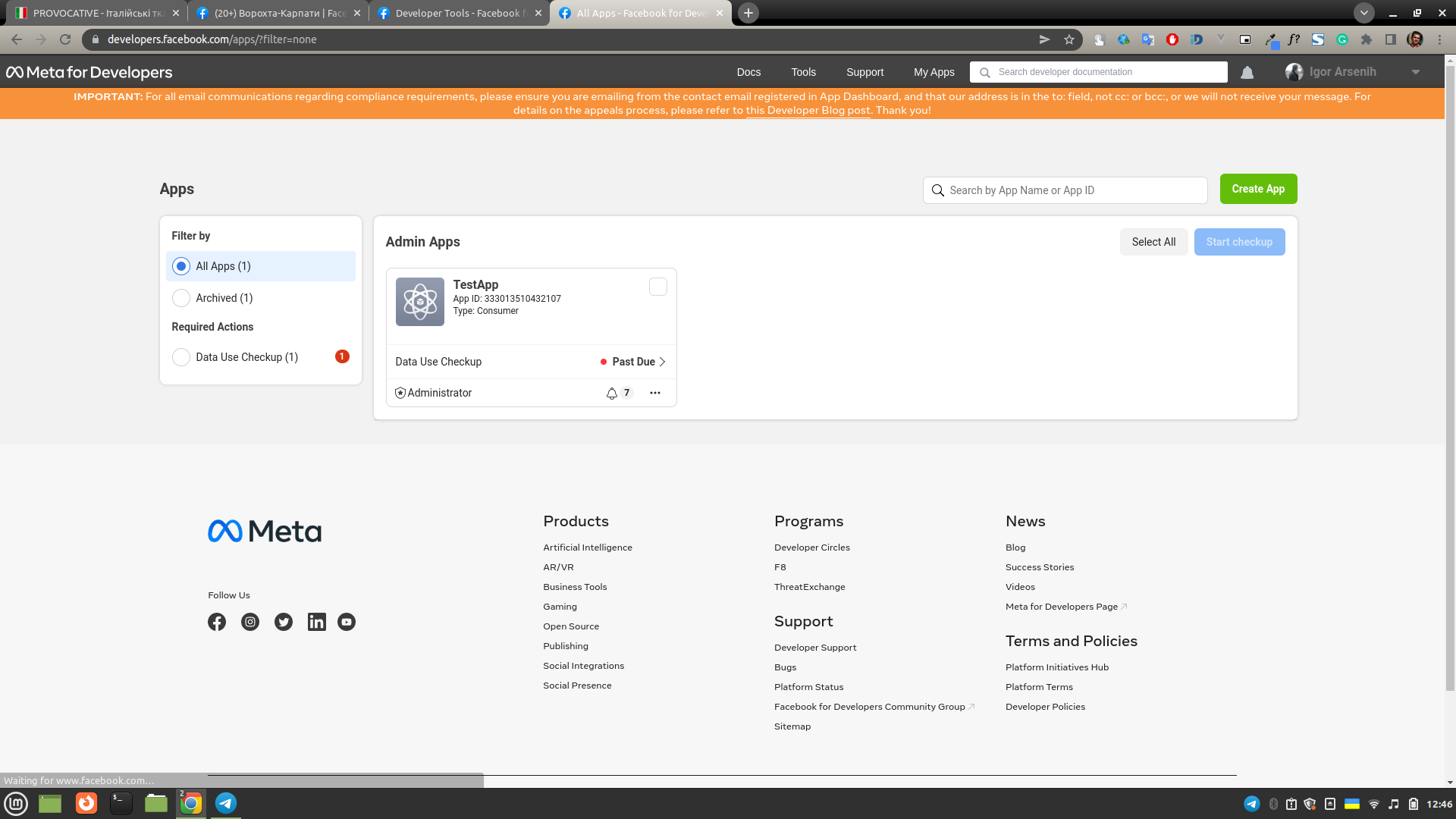Viewport: 1456px width, 819px height.
Task: Go to My Apps
Action: pos(934,72)
